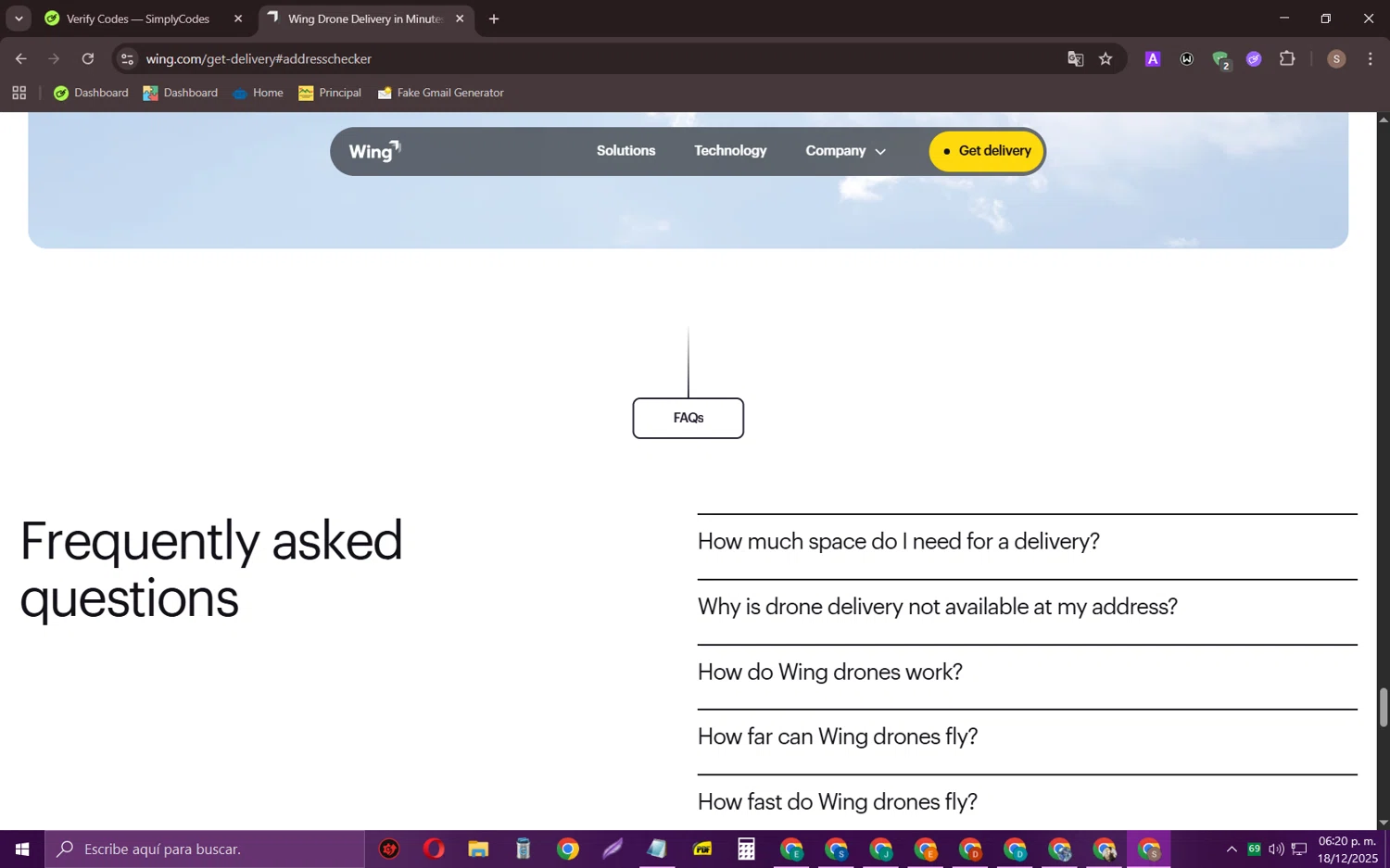Expand 'Why is drone delivery not available' question
Image resolution: width=1390 pixels, height=868 pixels.
pyautogui.click(x=1027, y=607)
